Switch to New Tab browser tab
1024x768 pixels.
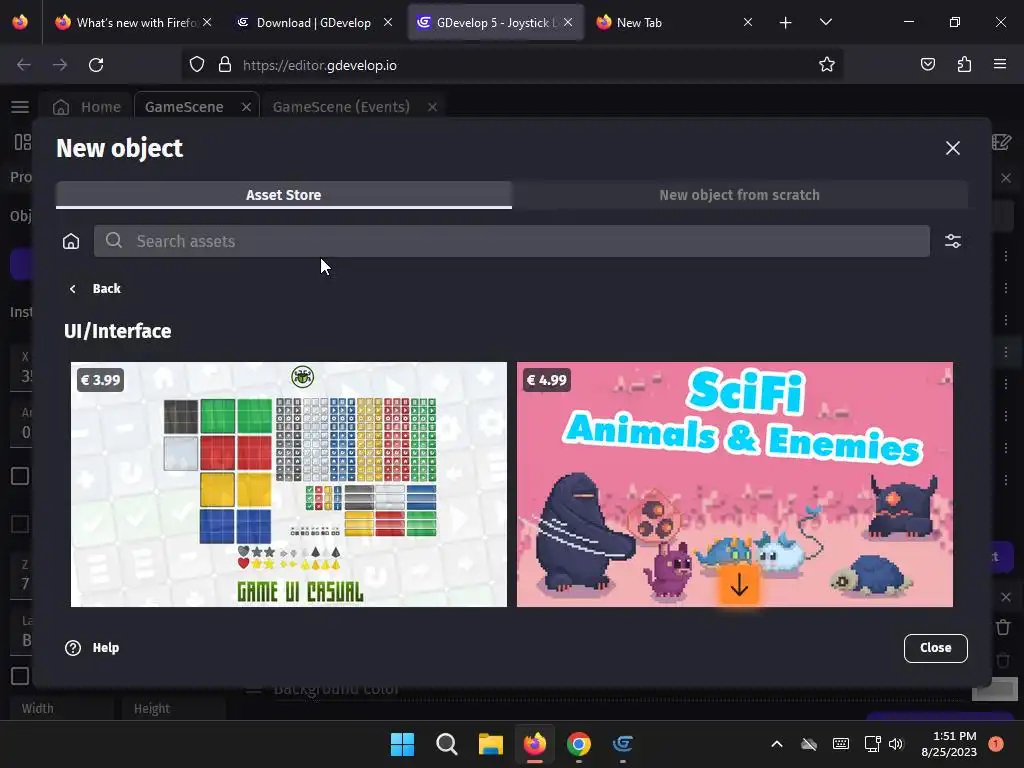[673, 23]
